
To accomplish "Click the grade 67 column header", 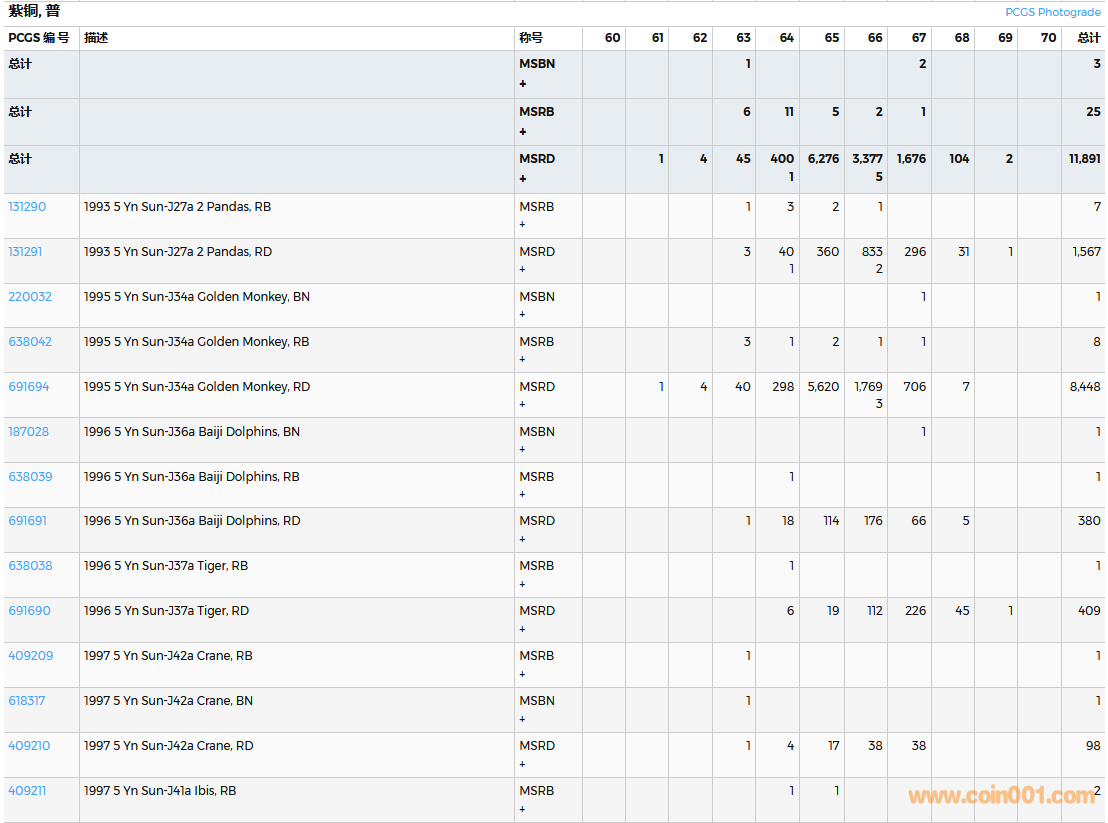I will coord(918,38).
